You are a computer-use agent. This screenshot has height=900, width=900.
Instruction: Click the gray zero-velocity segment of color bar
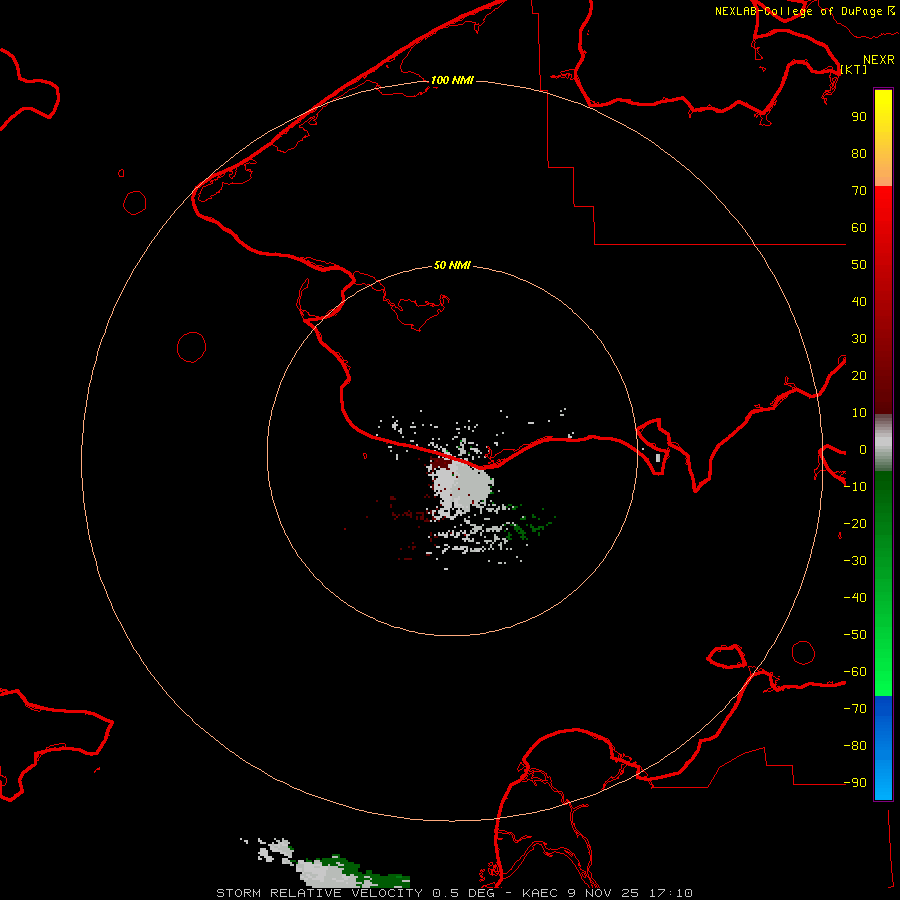(x=883, y=443)
